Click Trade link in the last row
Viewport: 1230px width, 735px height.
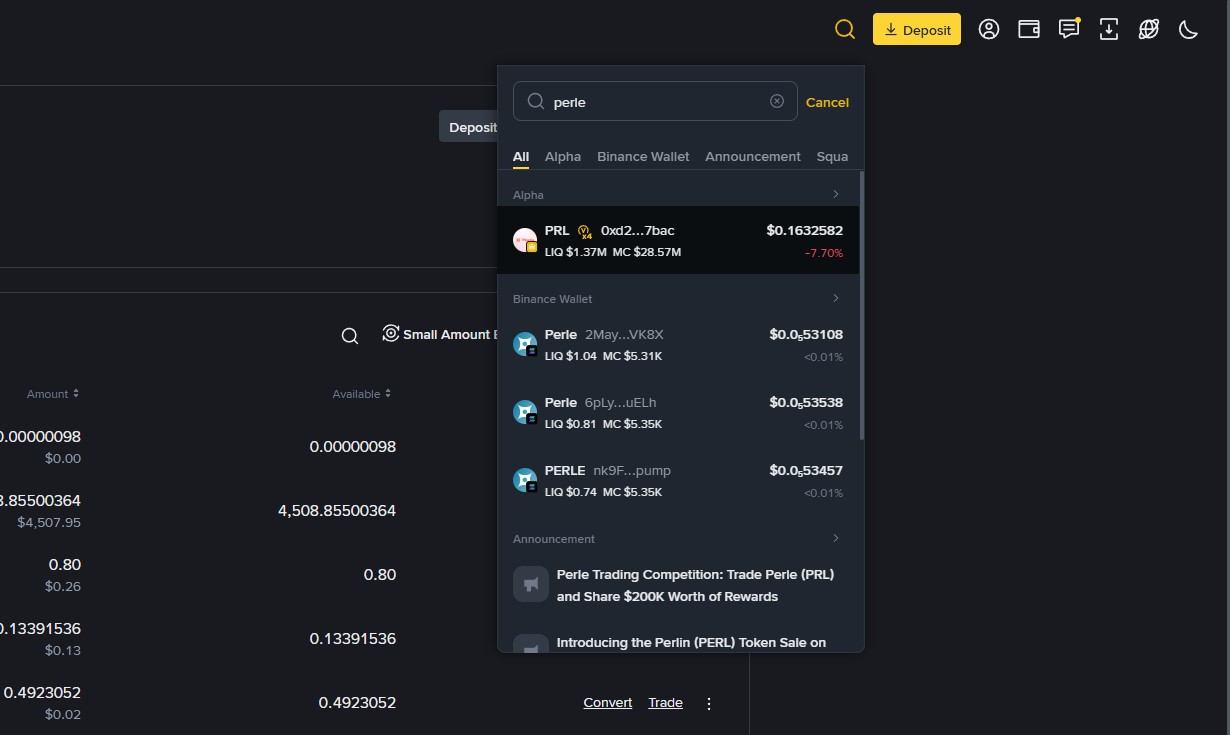(665, 703)
